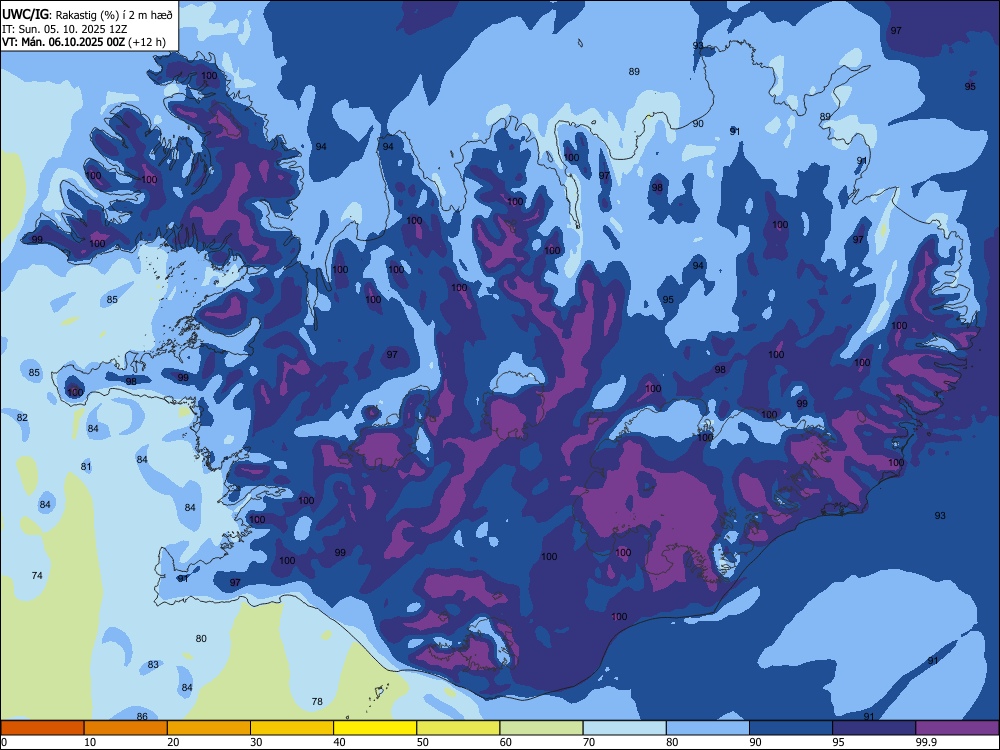Click the legend tick label '20'
The width and height of the screenshot is (1000, 750).
[x=173, y=742]
